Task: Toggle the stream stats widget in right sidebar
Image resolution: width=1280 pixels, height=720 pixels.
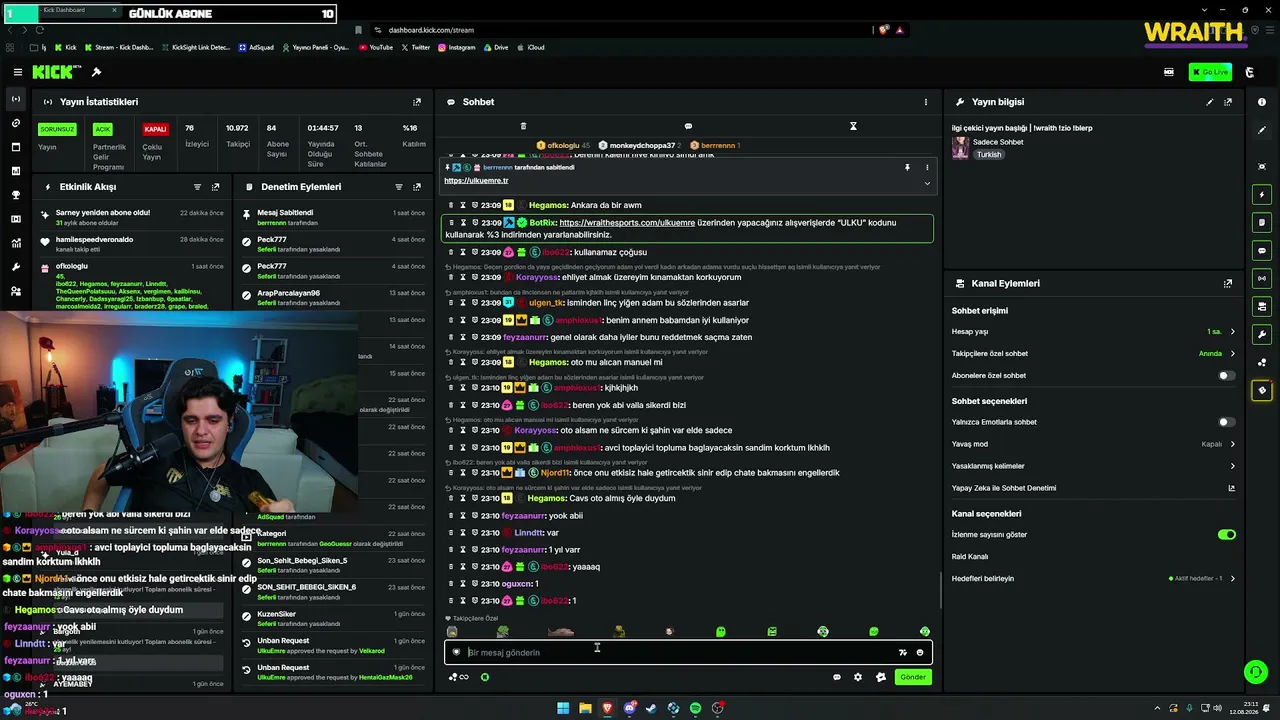Action: click(1262, 278)
